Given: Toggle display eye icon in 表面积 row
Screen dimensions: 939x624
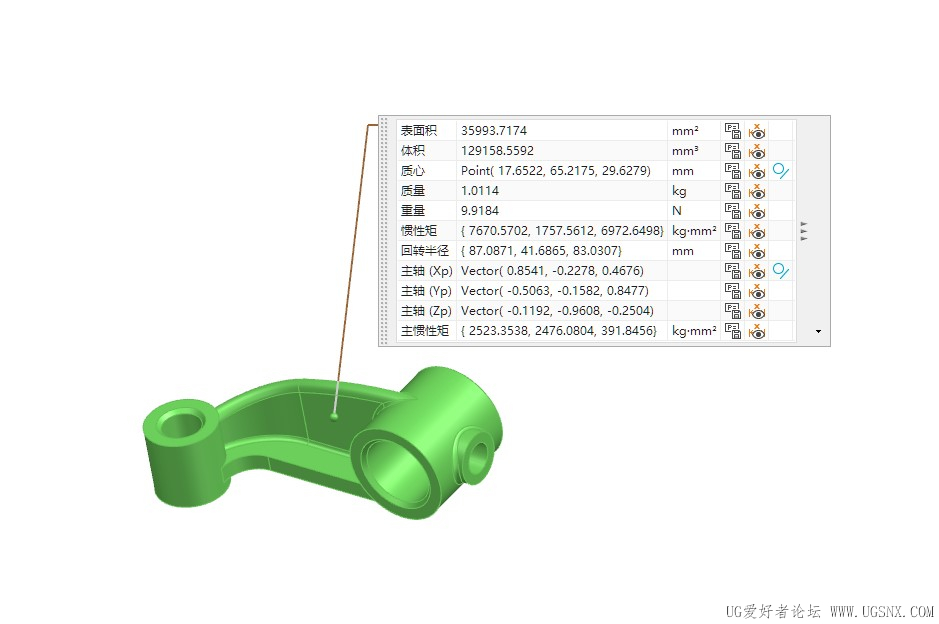Looking at the screenshot, I should pyautogui.click(x=757, y=131).
